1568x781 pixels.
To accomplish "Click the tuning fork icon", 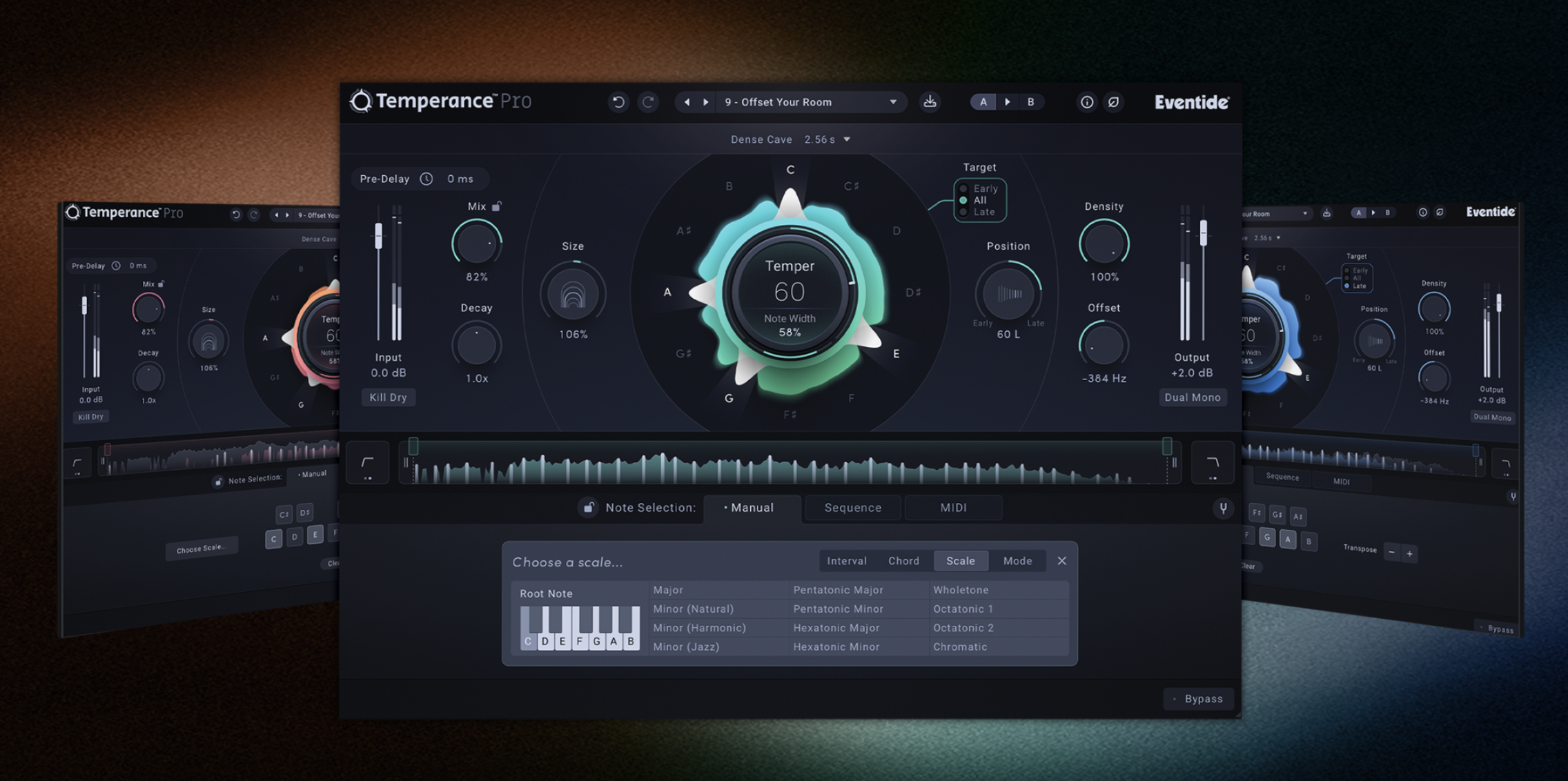I will 1223,508.
